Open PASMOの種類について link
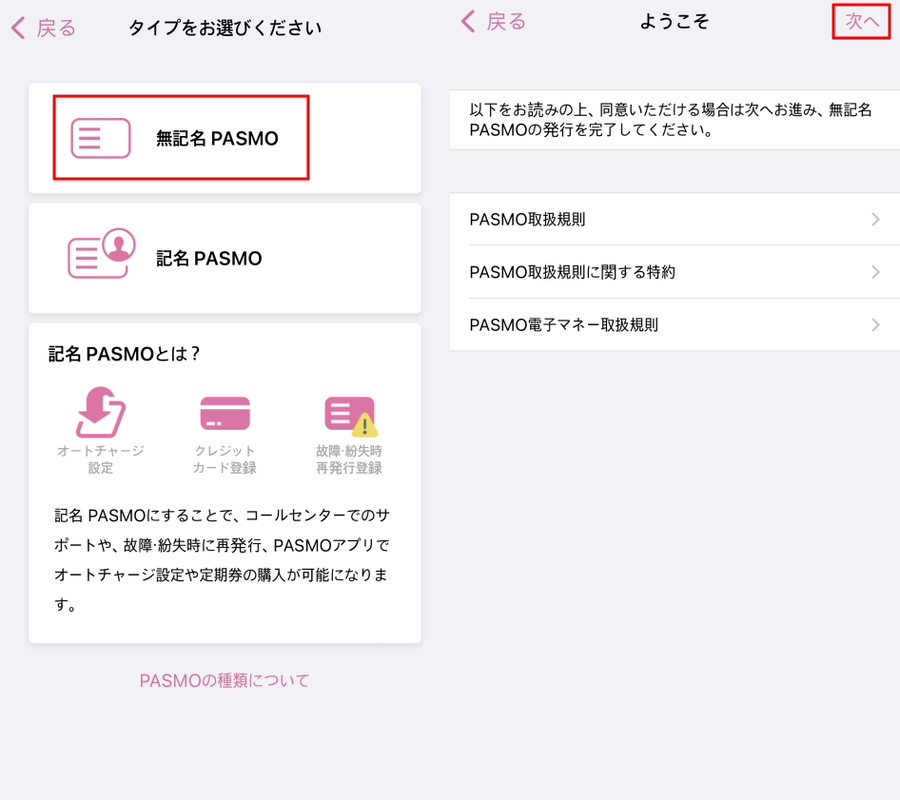 click(224, 681)
